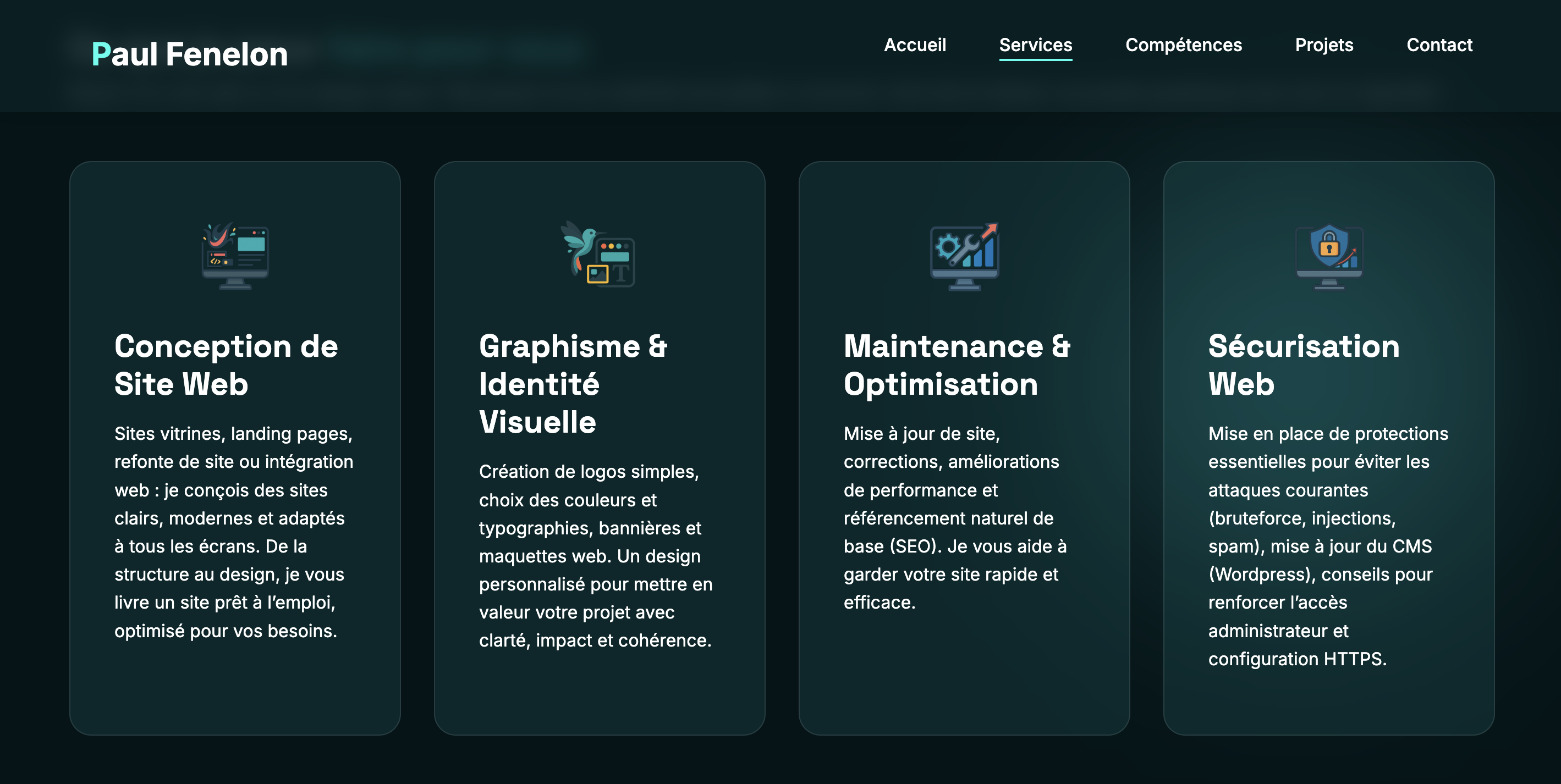The image size is (1561, 784).
Task: Click the Paul Fenelon site logo
Action: click(192, 54)
